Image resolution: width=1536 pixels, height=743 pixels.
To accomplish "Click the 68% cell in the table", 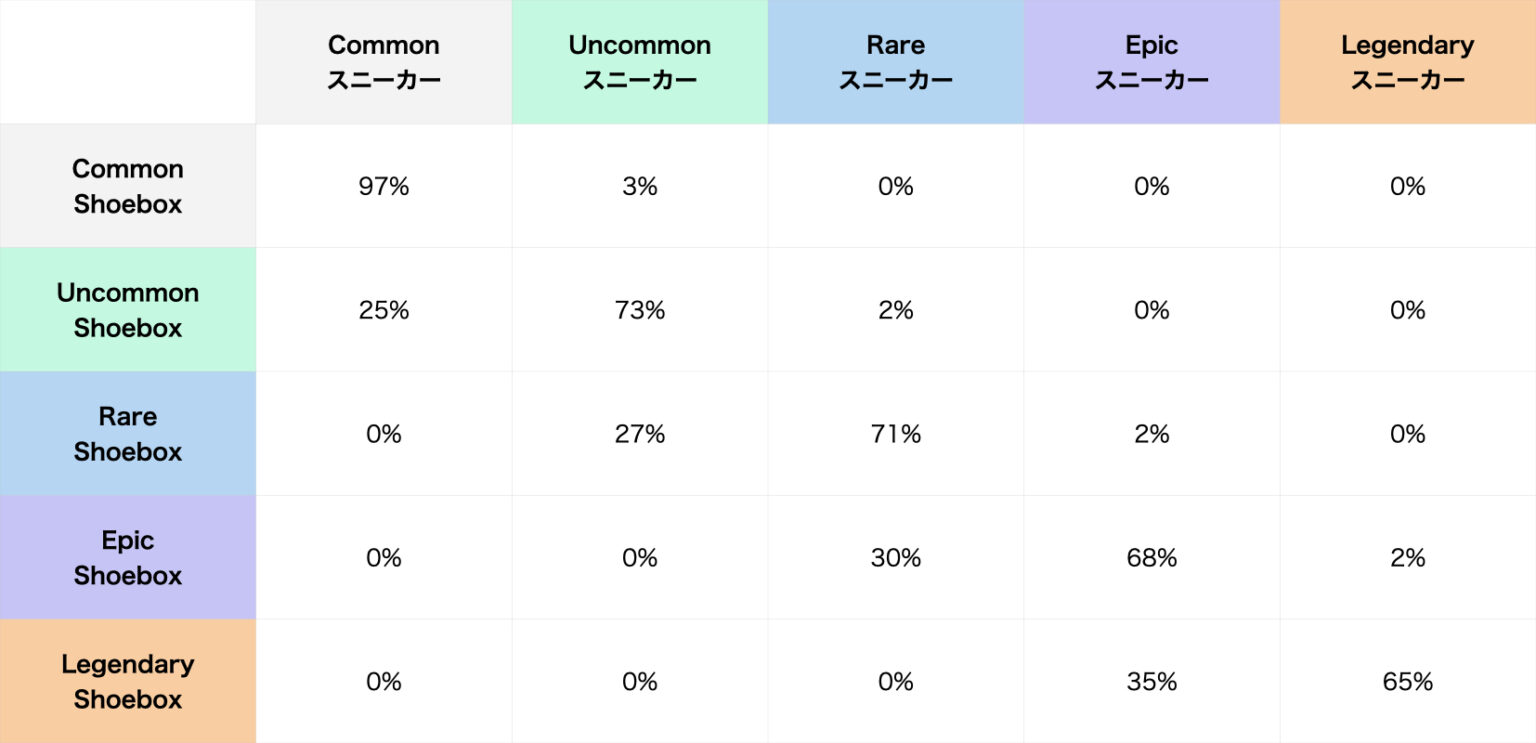I will (1152, 558).
